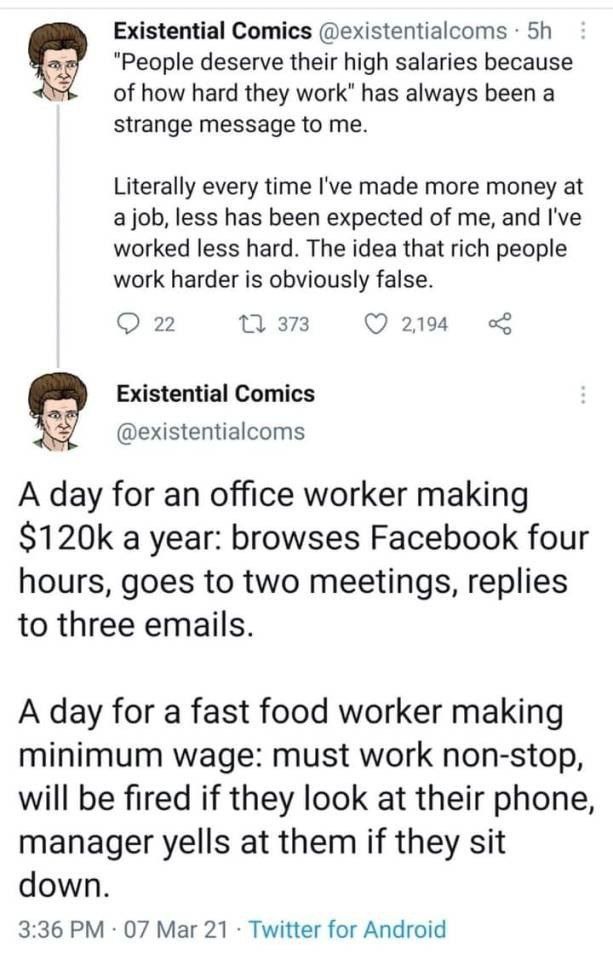Open the Twitter for Android source link

click(346, 930)
